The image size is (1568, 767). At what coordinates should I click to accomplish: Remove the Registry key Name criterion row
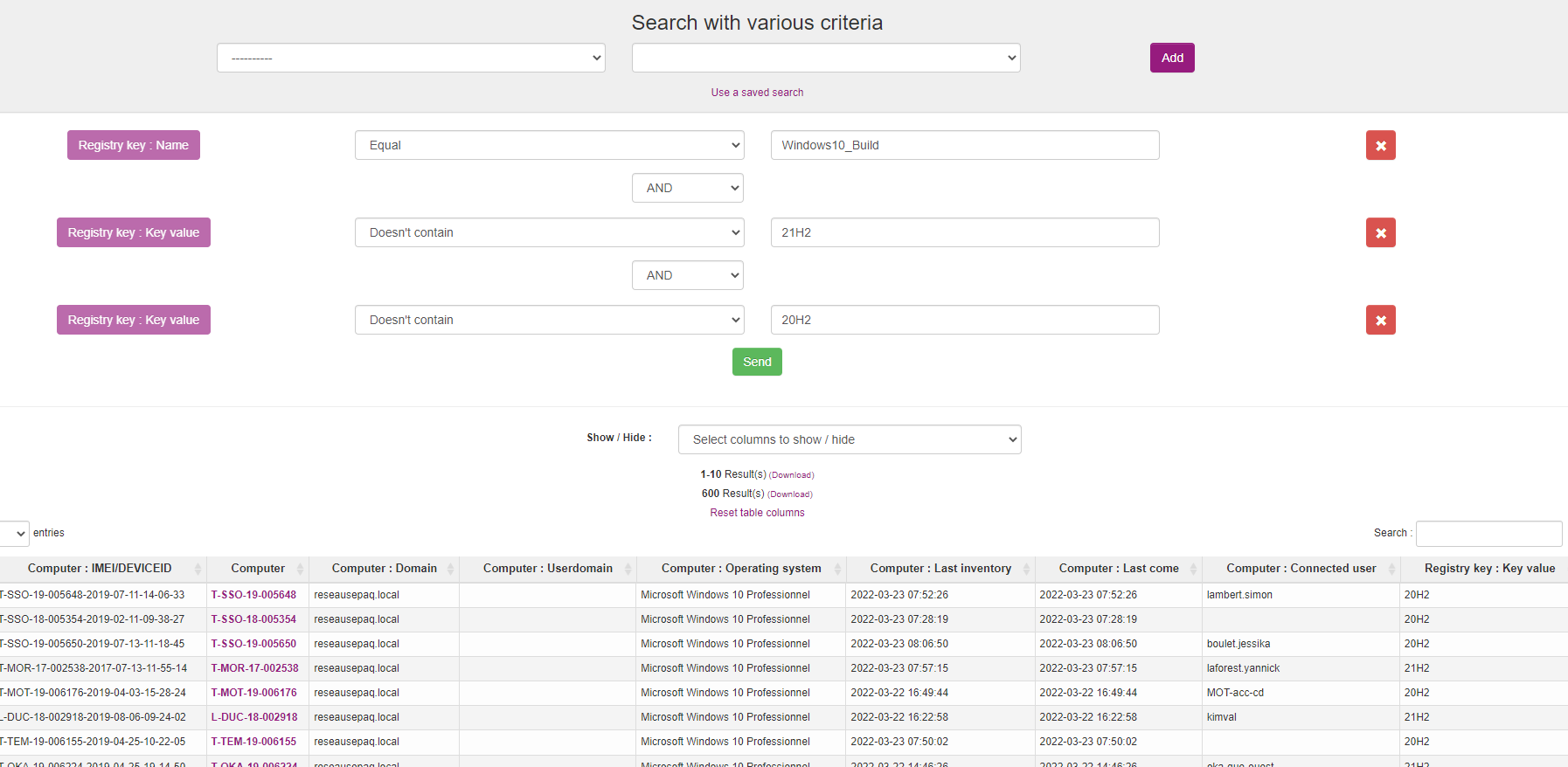tap(1380, 145)
